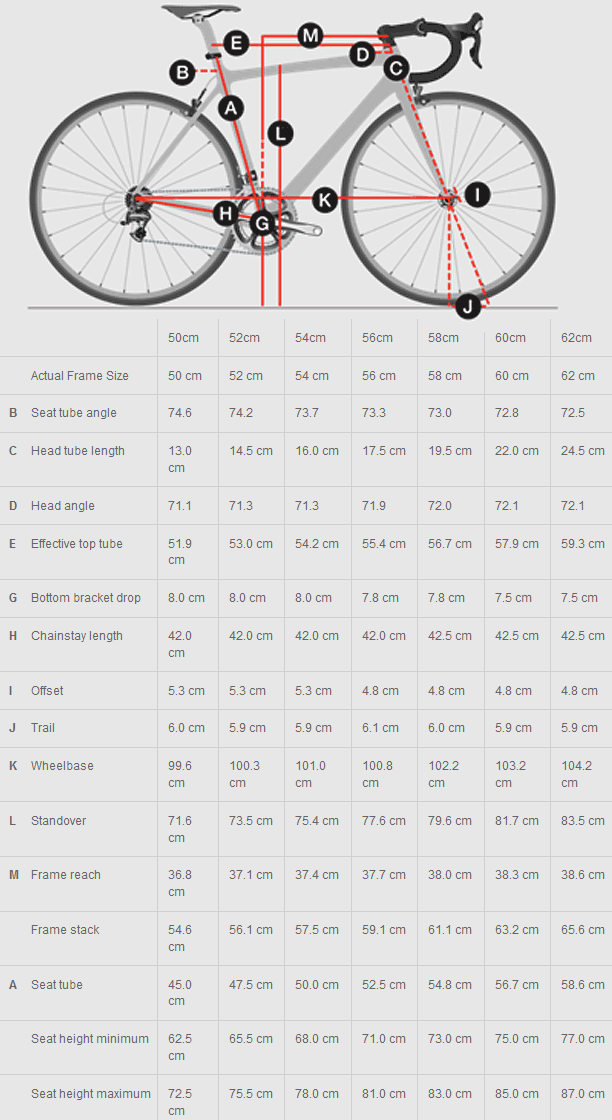Select the E marker near the seatpost
The width and height of the screenshot is (612, 1120).
coord(236,43)
